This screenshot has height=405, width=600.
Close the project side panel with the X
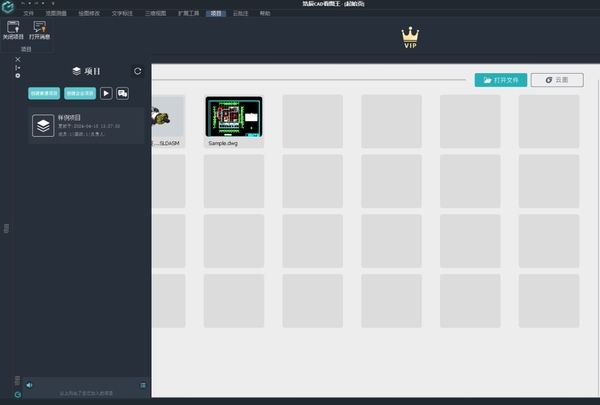pos(18,59)
